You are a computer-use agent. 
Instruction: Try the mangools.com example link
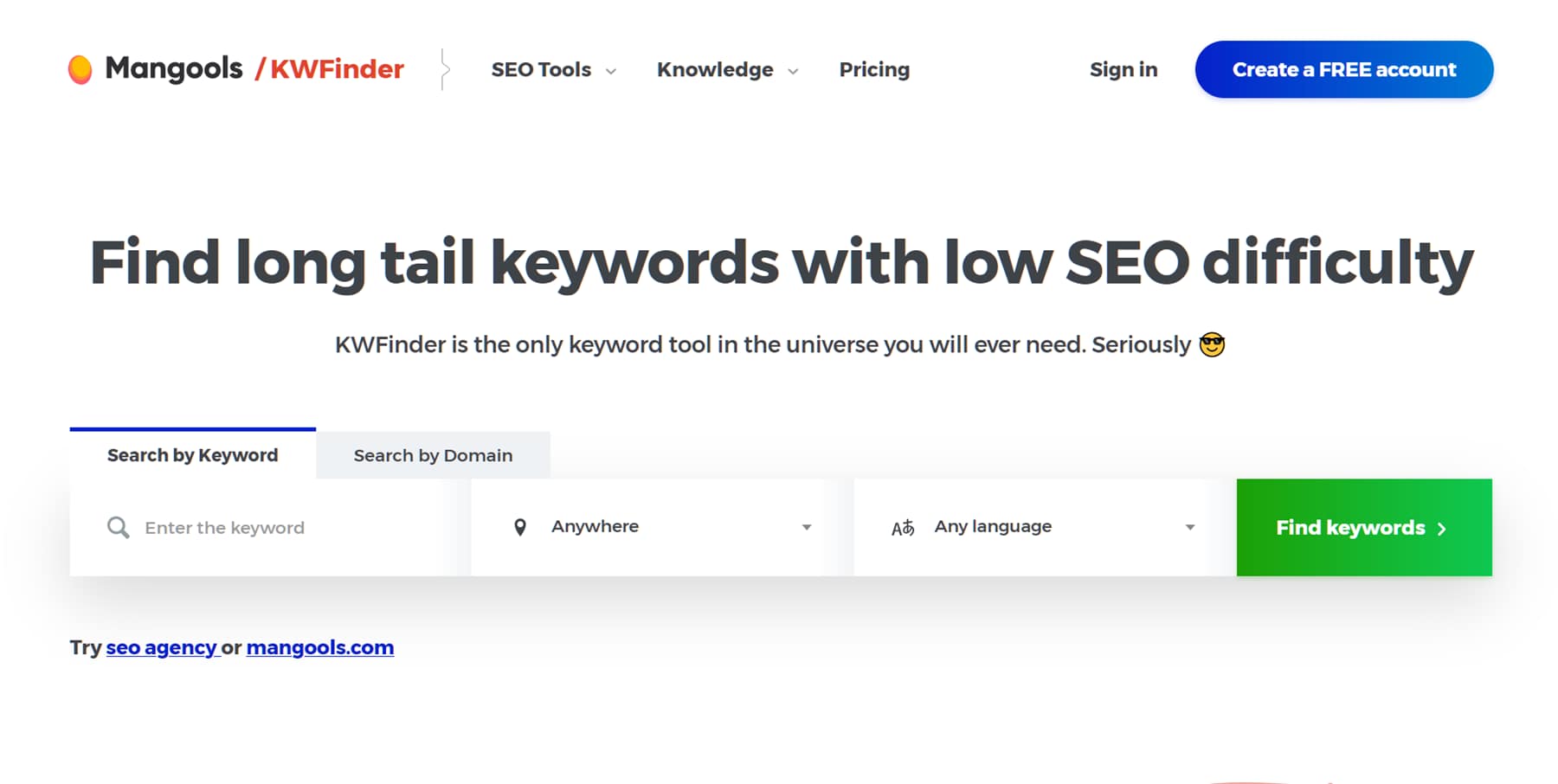[x=319, y=647]
